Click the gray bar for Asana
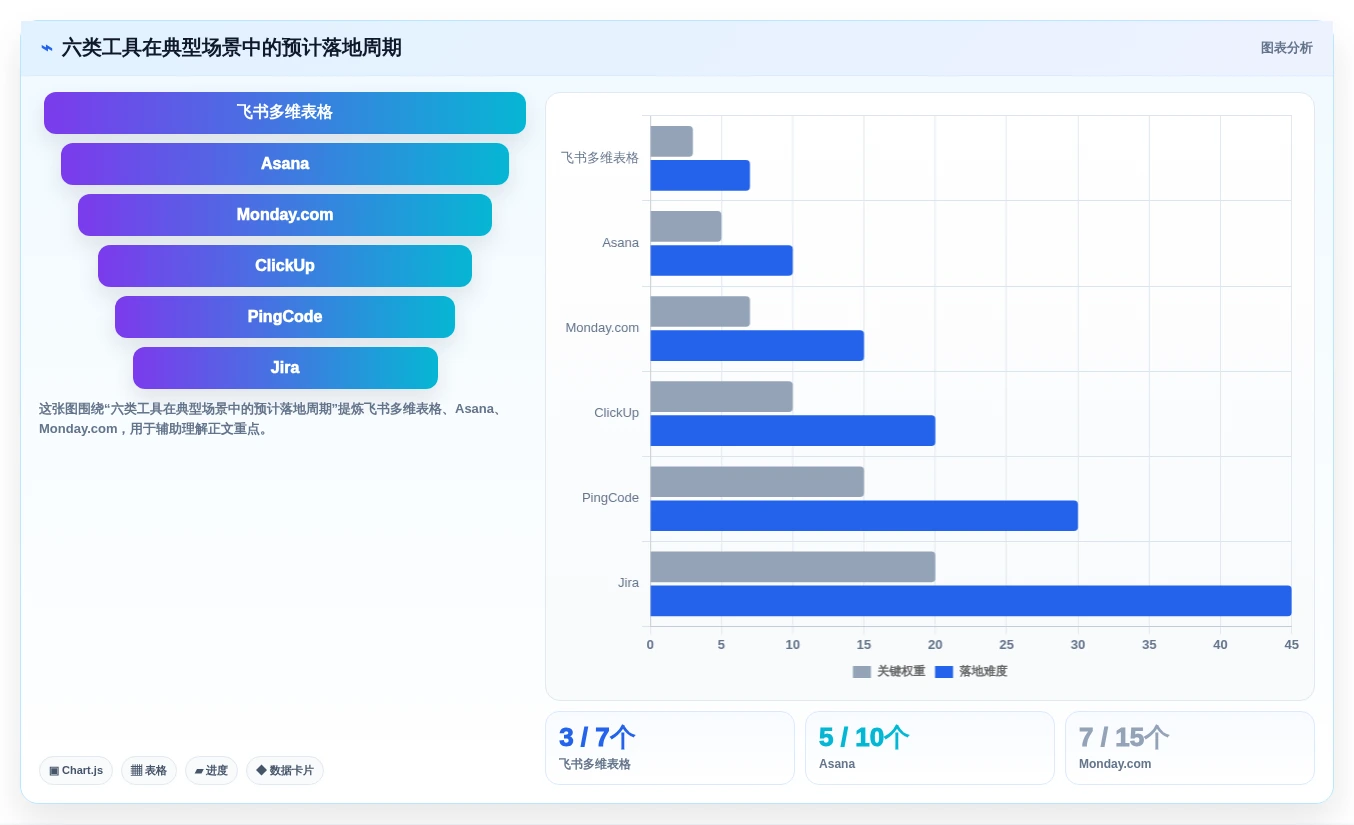 point(686,226)
